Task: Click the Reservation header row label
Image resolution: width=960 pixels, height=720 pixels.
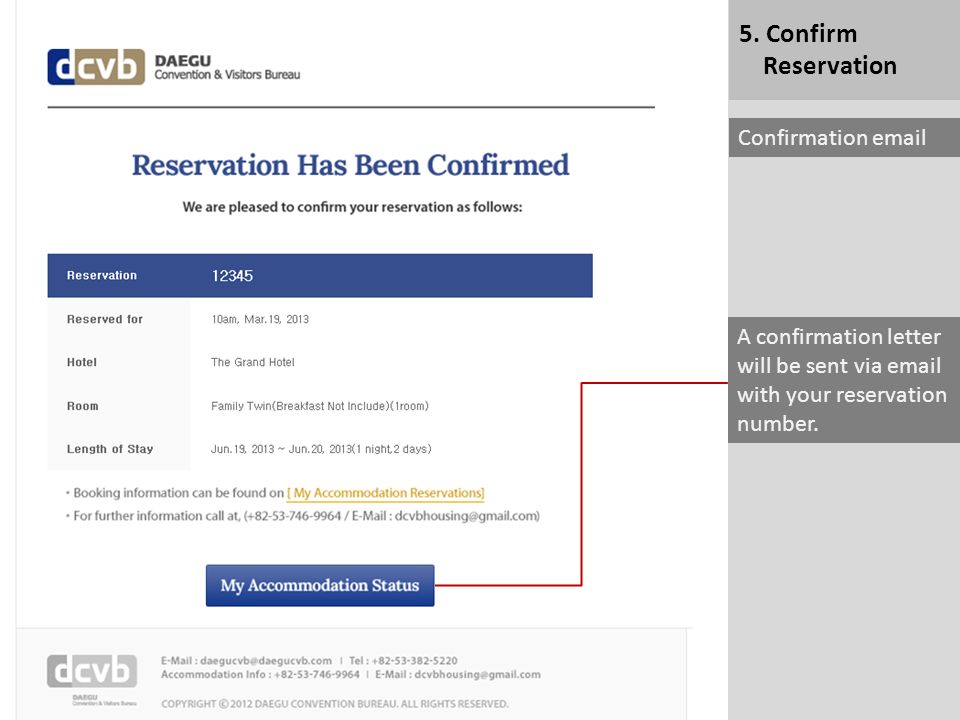Action: (x=102, y=276)
